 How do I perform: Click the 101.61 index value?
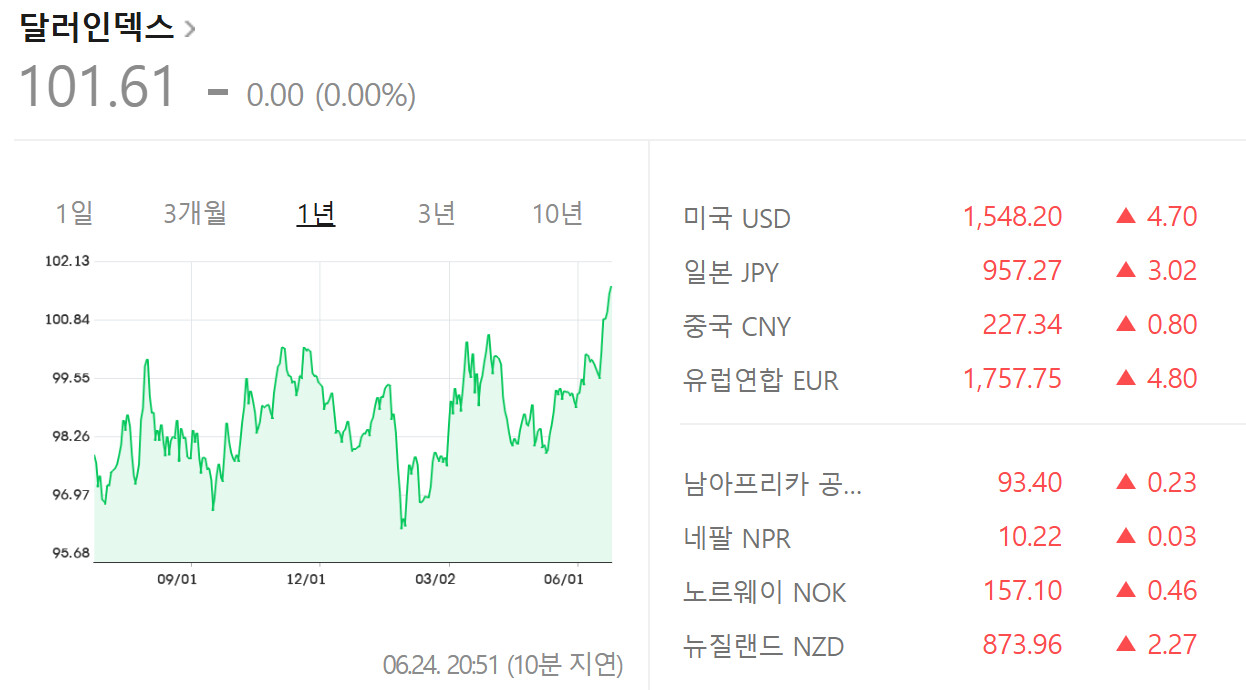click(98, 87)
